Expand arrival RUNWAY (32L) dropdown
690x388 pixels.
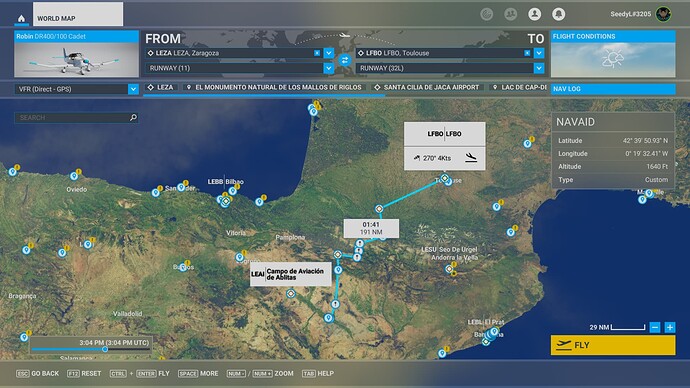pyautogui.click(x=539, y=68)
